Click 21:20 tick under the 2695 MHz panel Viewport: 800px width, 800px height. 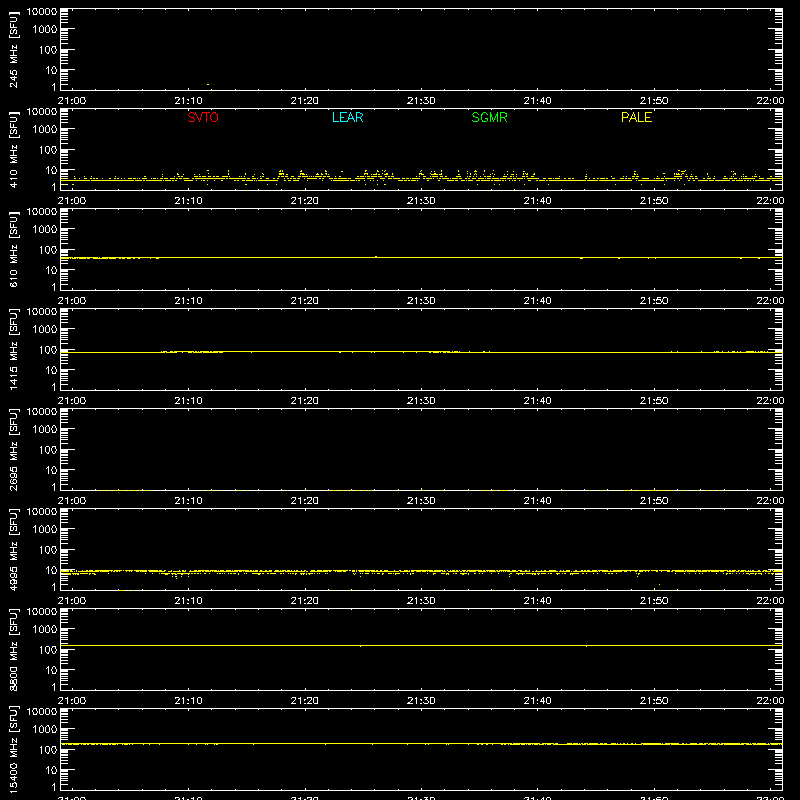coord(305,501)
